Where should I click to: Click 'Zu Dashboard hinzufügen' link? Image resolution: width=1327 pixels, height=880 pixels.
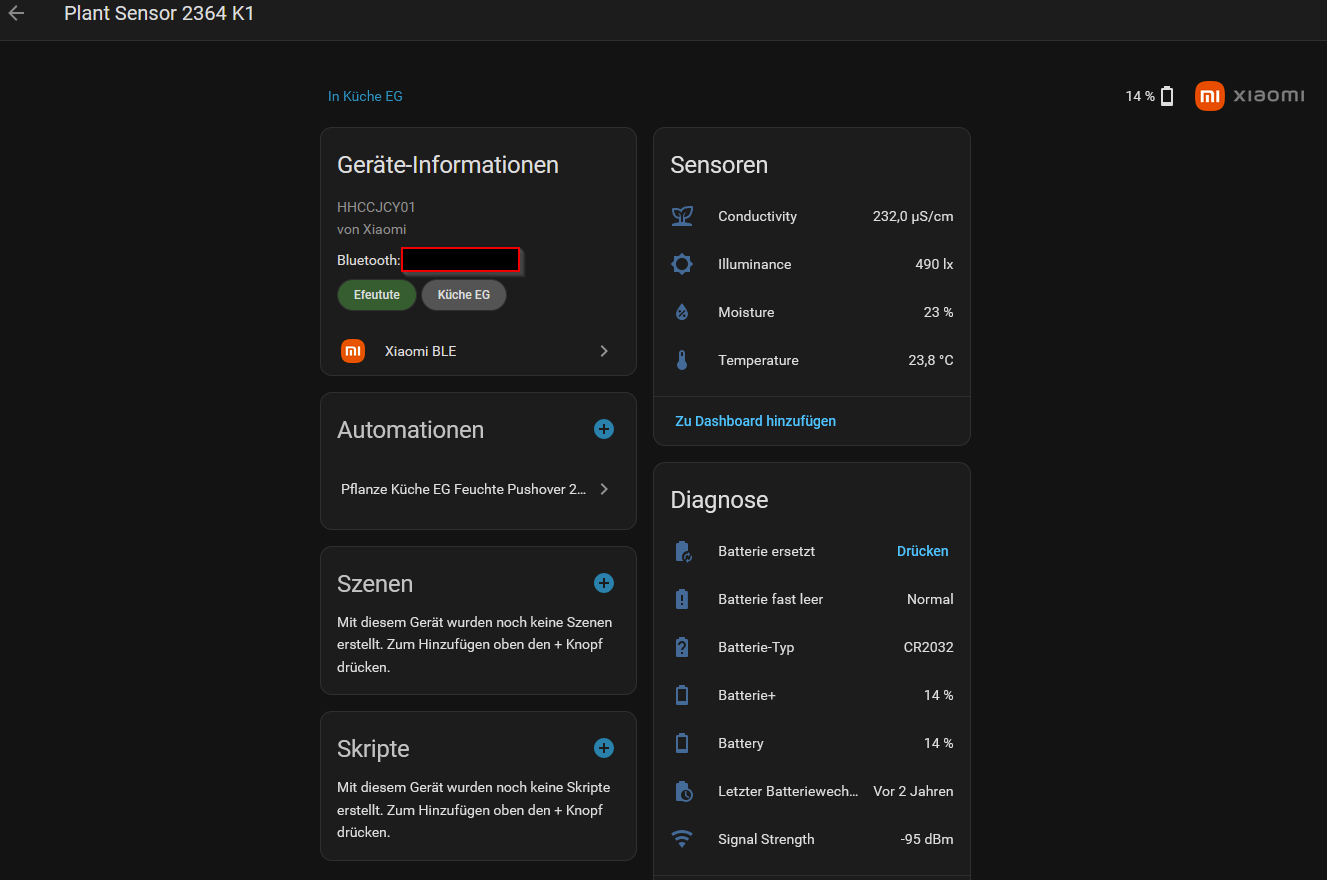756,421
